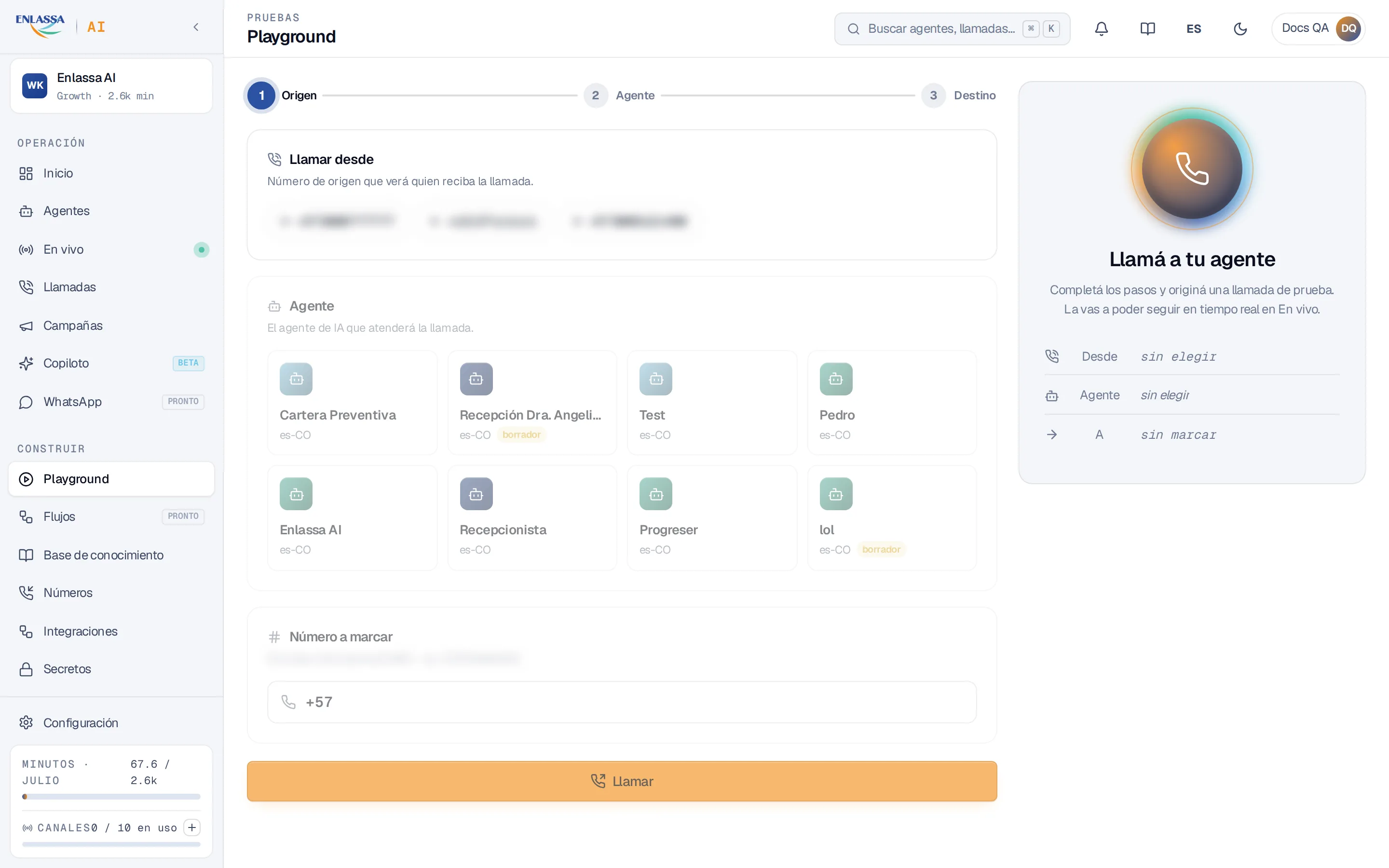Click the channels usage progress bar

click(111, 844)
